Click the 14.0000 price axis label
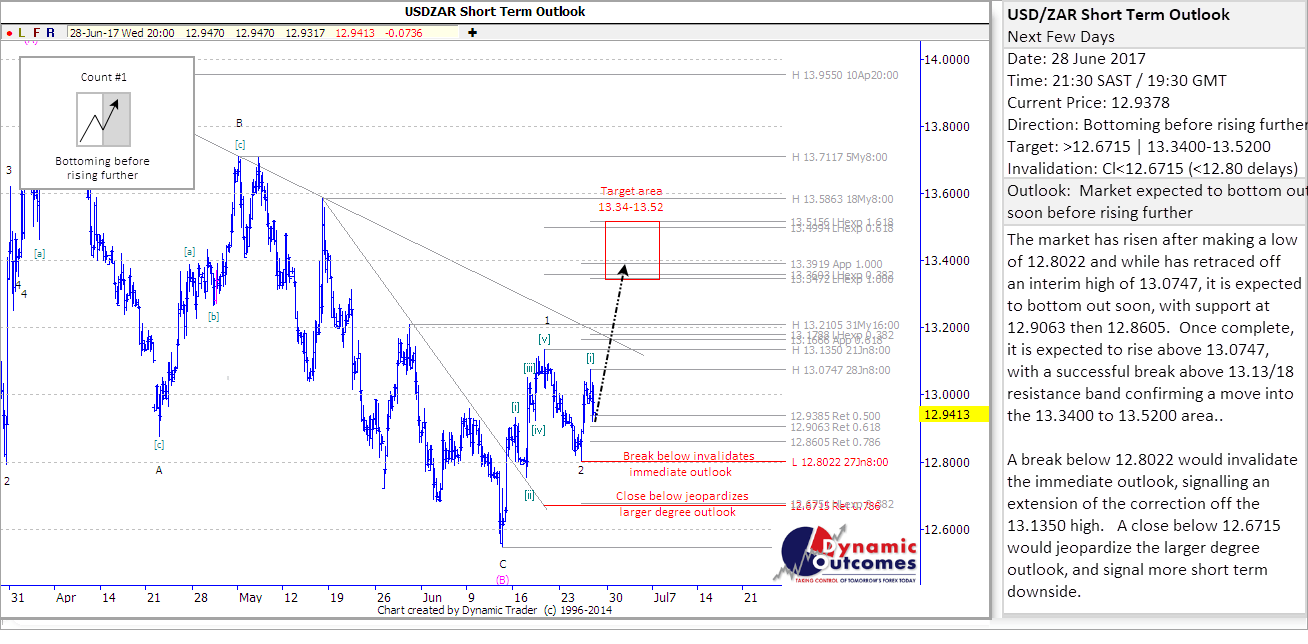 click(947, 59)
